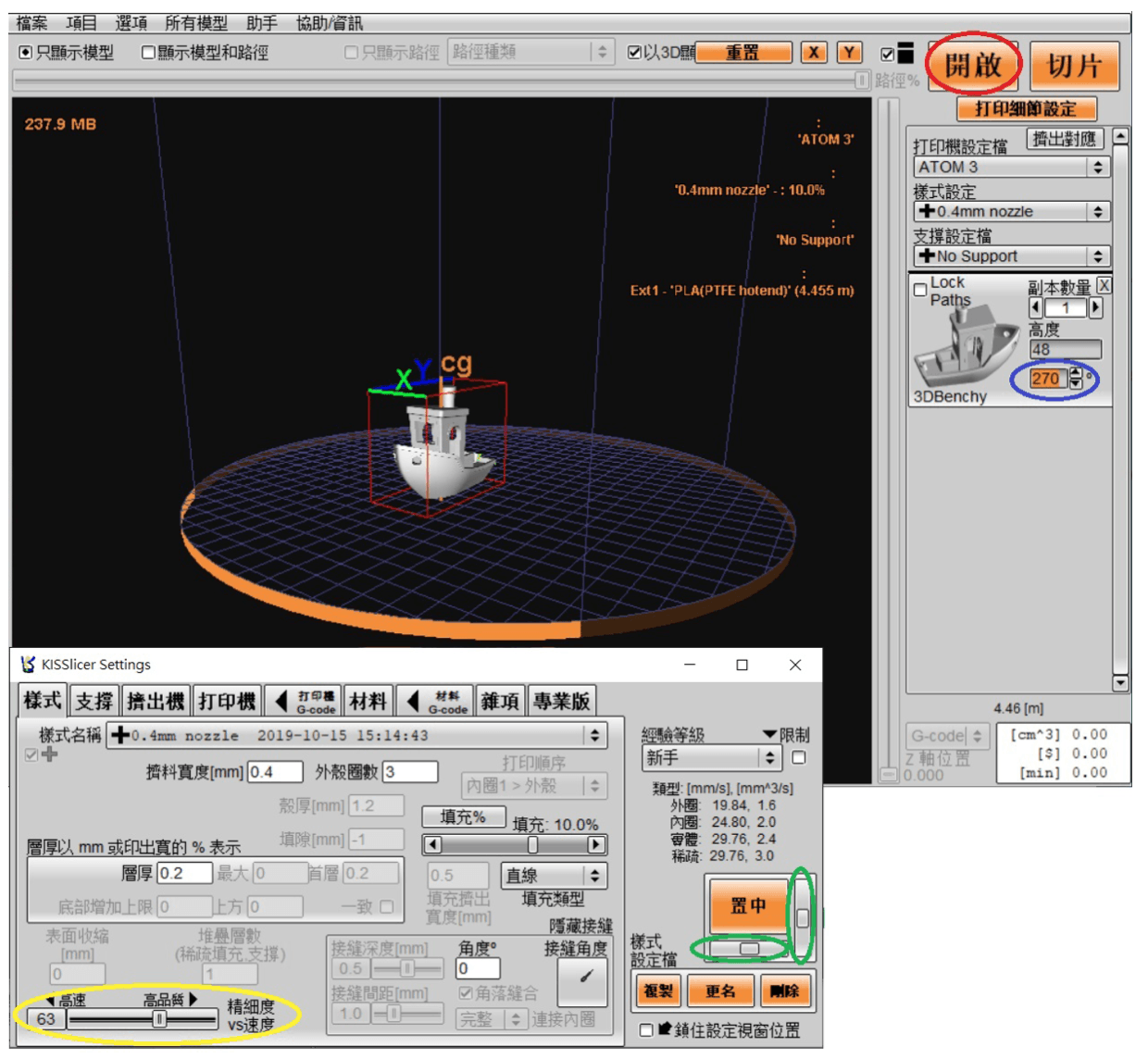Viewport: 1148px width, 1059px height.
Task: Open the 檔案 menu
Action: tap(32, 22)
